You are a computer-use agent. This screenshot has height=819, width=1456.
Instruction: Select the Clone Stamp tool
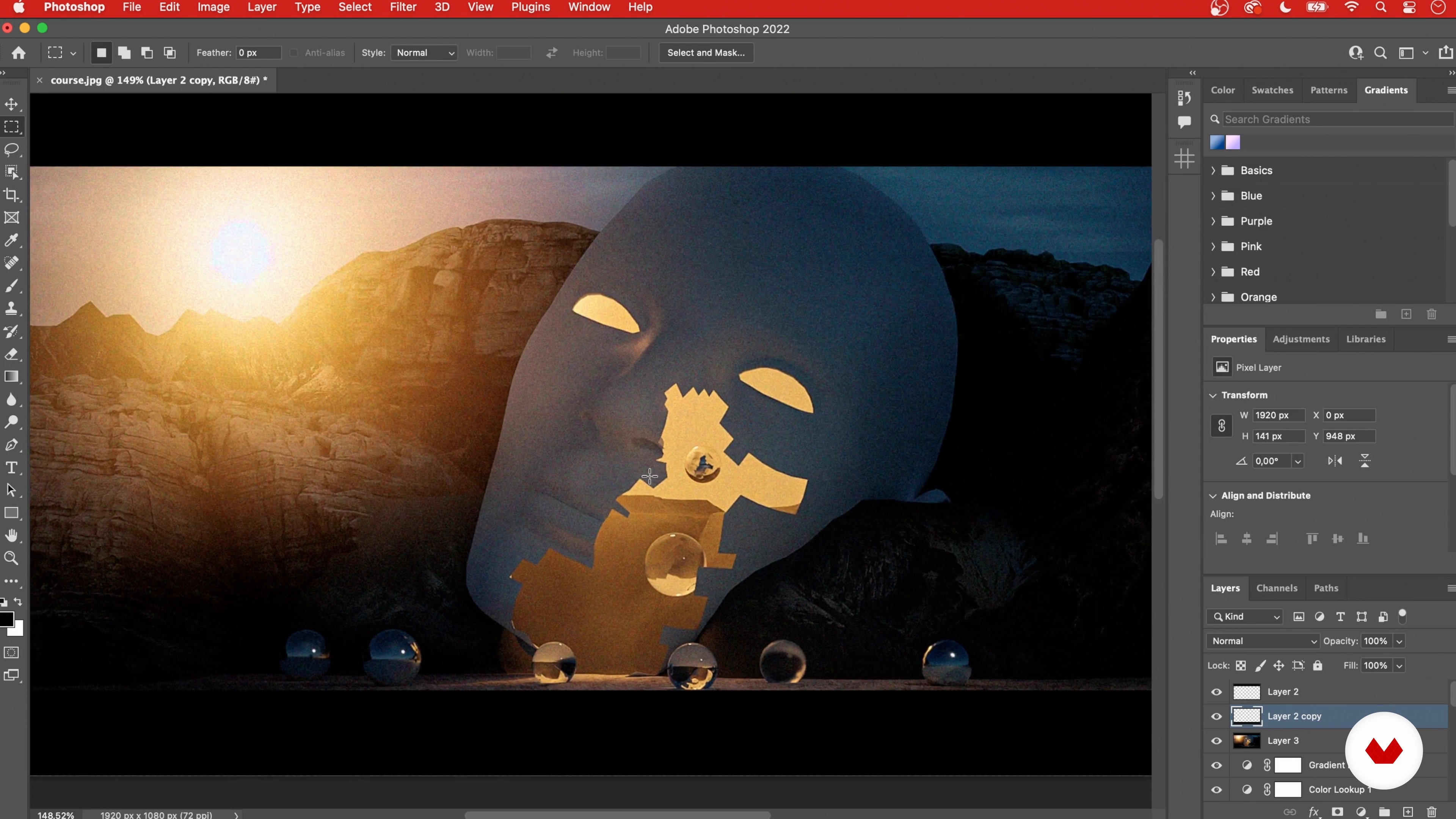click(11, 309)
